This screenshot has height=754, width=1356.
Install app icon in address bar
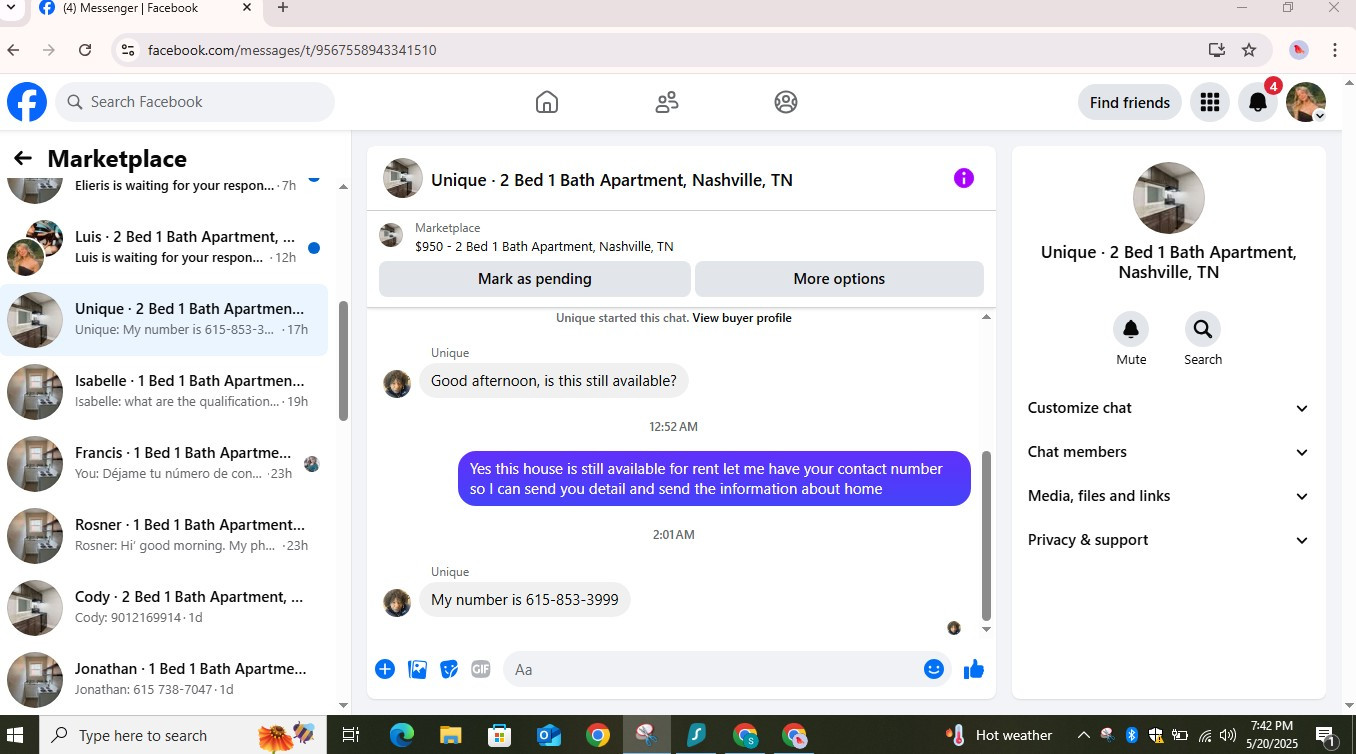(1216, 50)
